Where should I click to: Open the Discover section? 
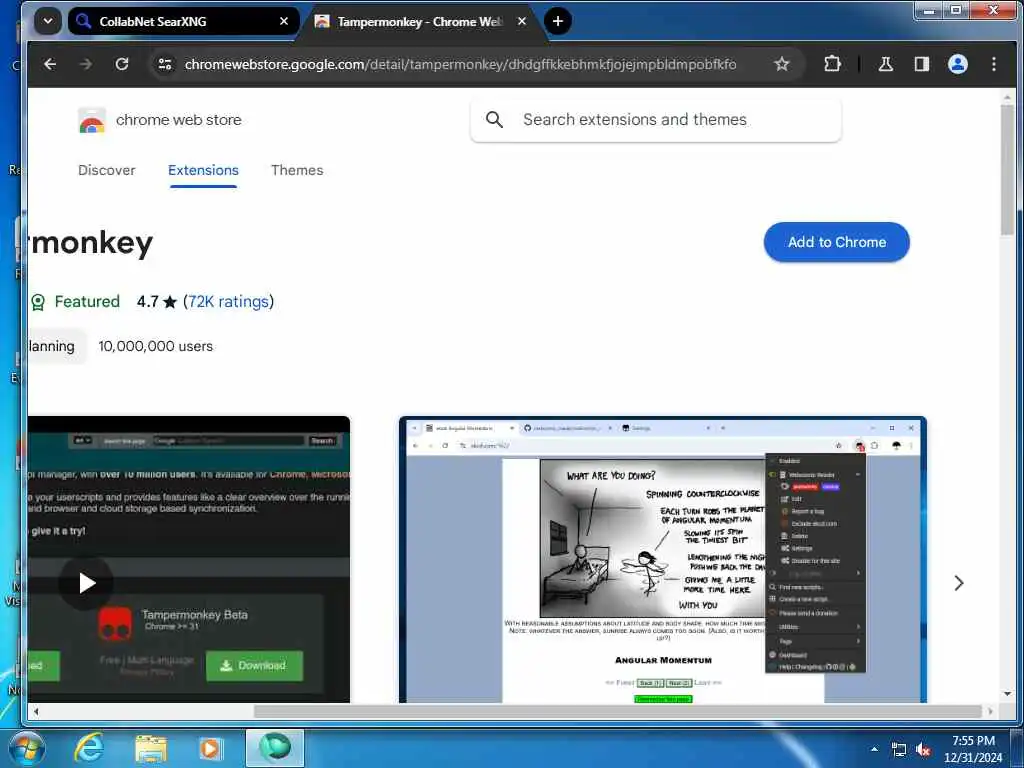click(x=106, y=170)
